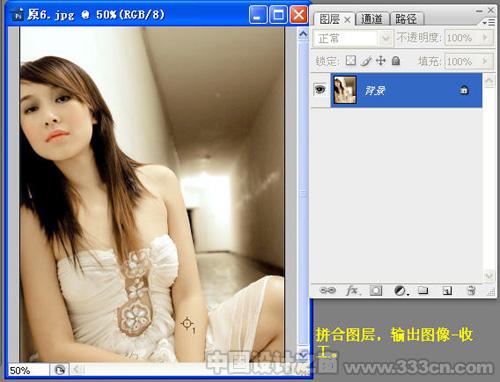This screenshot has height=382, width=500.
Task: Hide the 背景 layer with eye icon
Action: pyautogui.click(x=320, y=89)
